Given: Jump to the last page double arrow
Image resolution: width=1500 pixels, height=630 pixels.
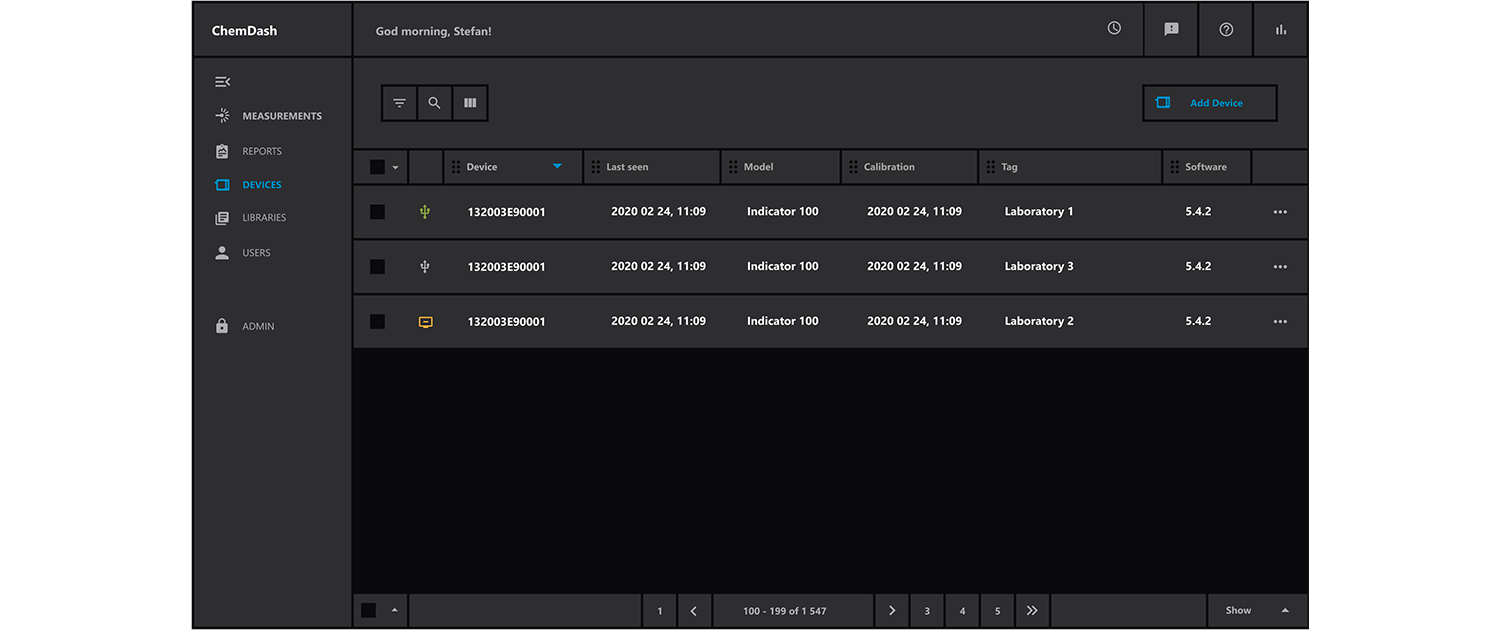Looking at the screenshot, I should click(x=1032, y=611).
